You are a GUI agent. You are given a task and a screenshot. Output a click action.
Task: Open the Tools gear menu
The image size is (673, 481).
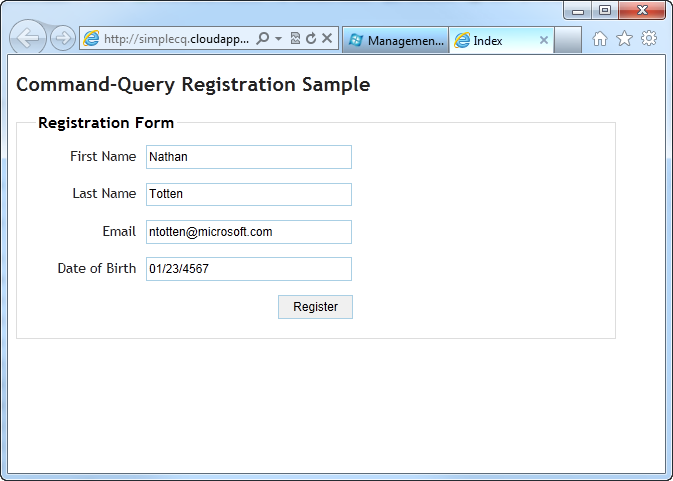pos(649,38)
